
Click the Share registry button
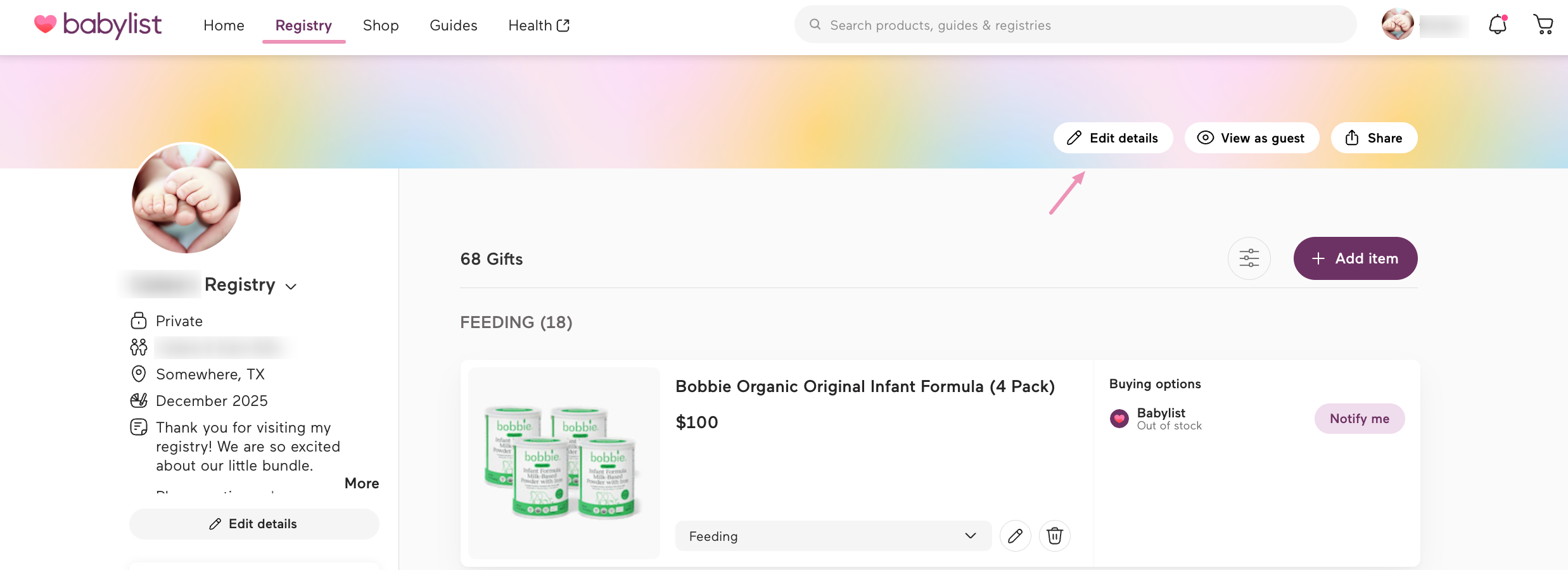click(1374, 138)
